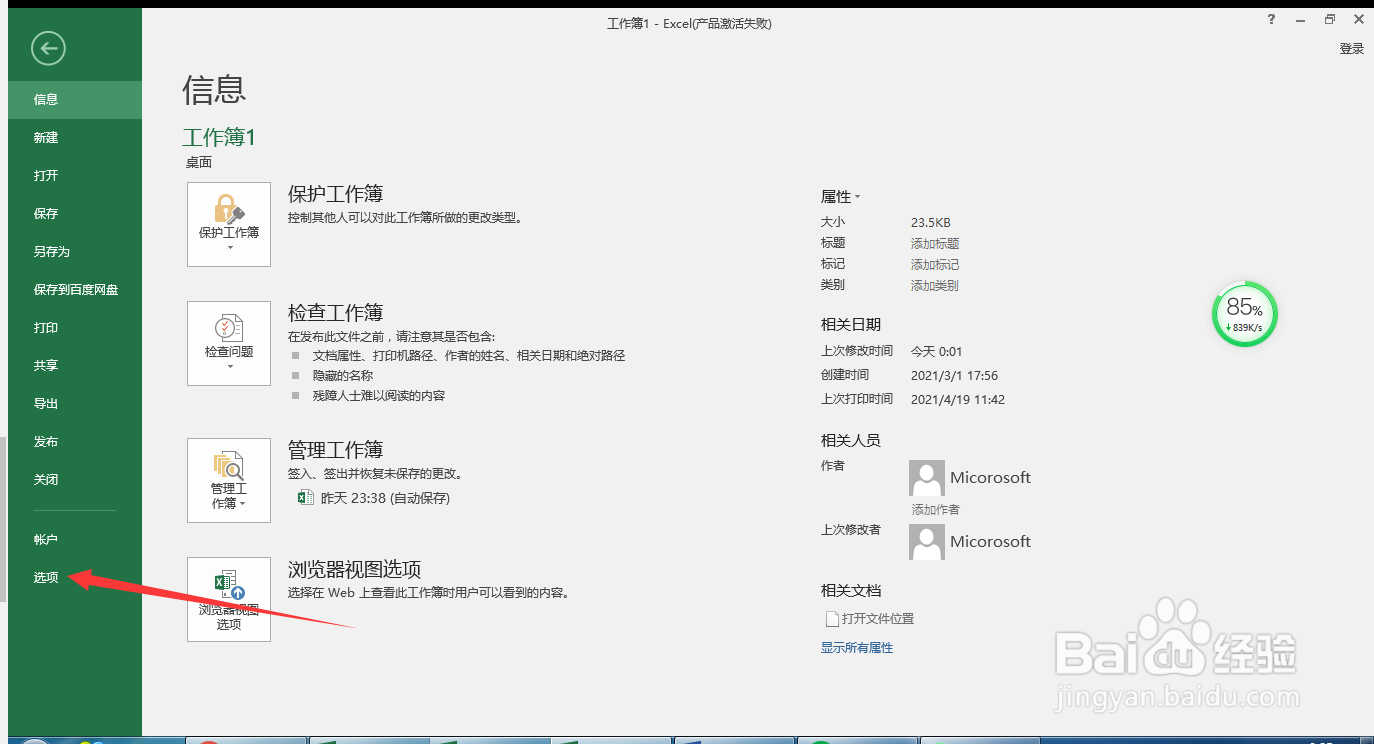
Task: Click 添加作者 field
Action: pos(936,509)
